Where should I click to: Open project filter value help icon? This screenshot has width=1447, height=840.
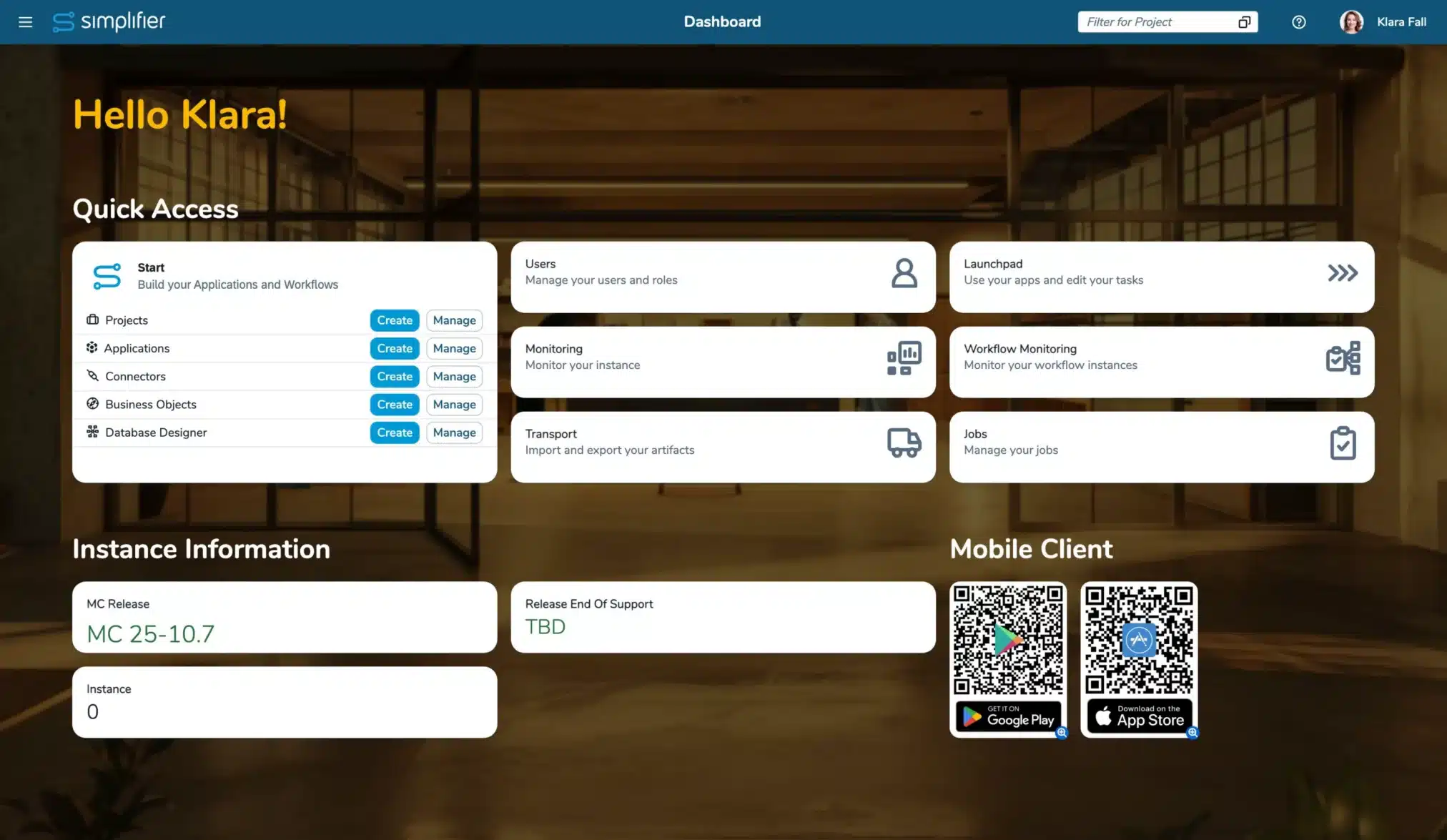1244,22
